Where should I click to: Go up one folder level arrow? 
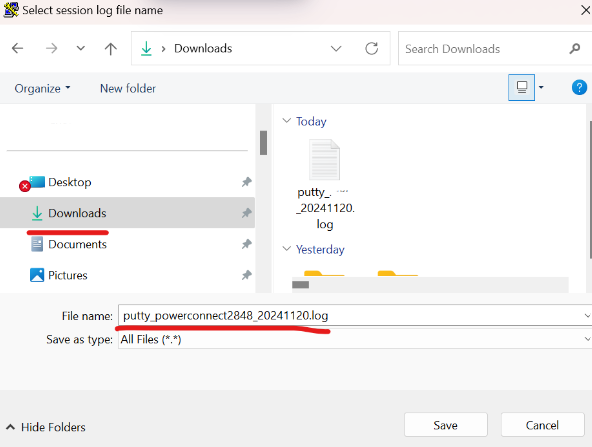111,49
